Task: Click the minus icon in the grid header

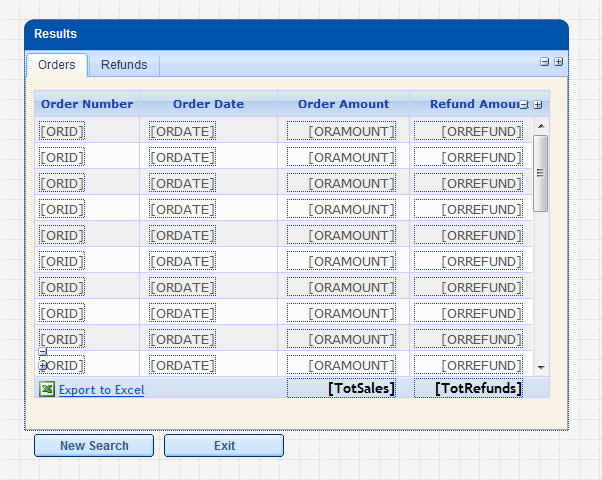Action: pyautogui.click(x=524, y=104)
